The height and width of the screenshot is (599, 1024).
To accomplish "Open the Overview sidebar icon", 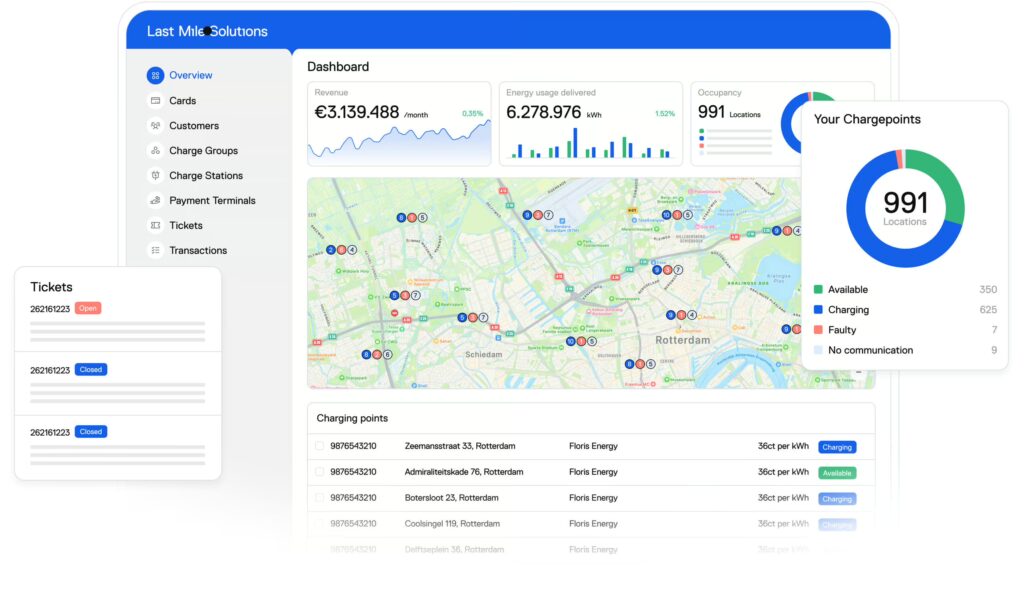I will coord(155,75).
